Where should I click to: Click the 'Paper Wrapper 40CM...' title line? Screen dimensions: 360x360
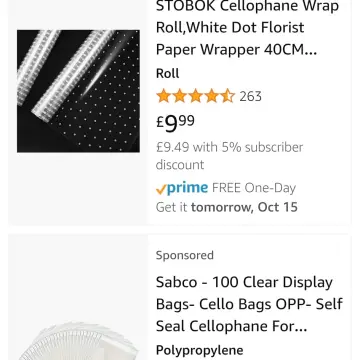point(236,50)
